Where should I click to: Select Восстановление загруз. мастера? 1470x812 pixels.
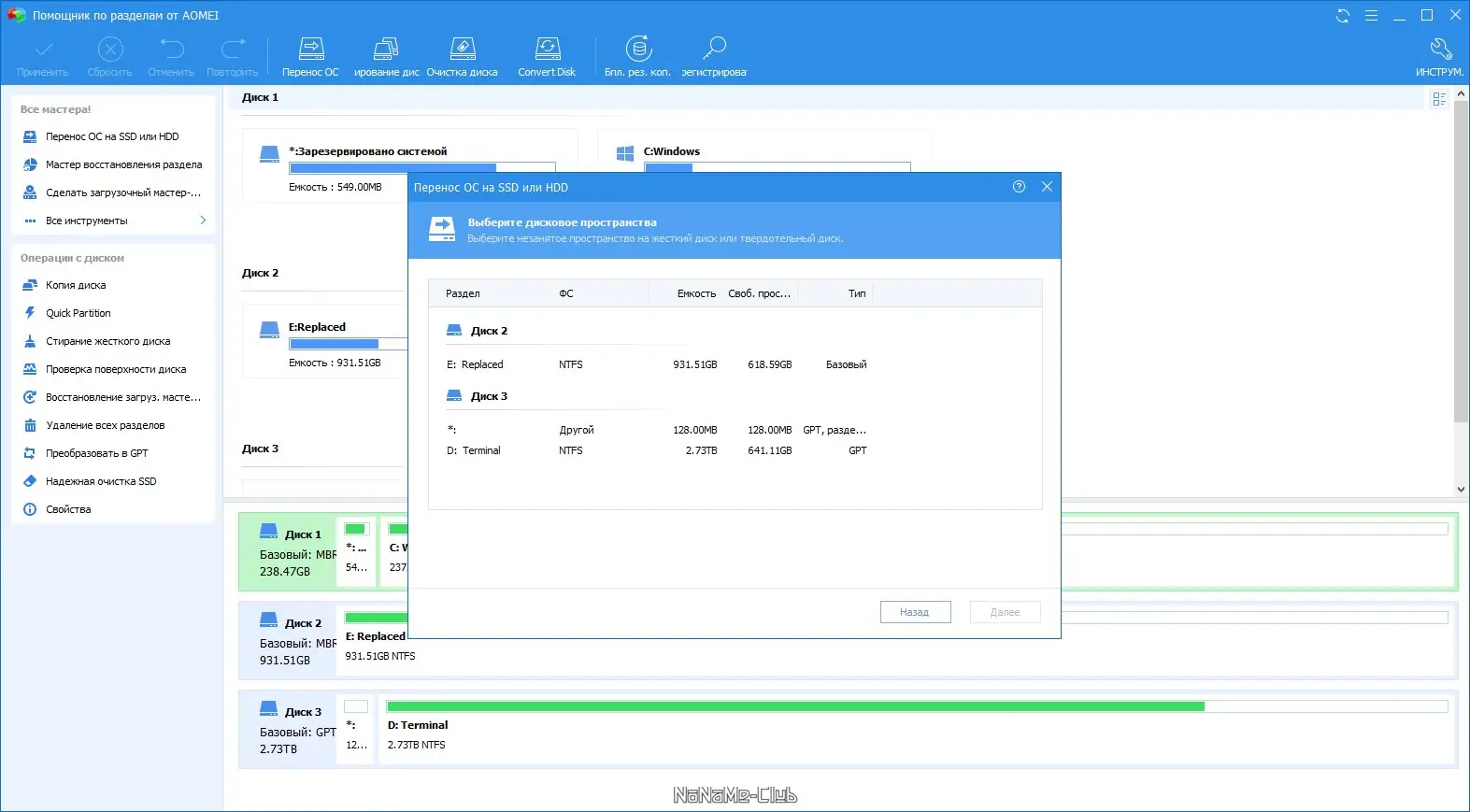pos(112,397)
